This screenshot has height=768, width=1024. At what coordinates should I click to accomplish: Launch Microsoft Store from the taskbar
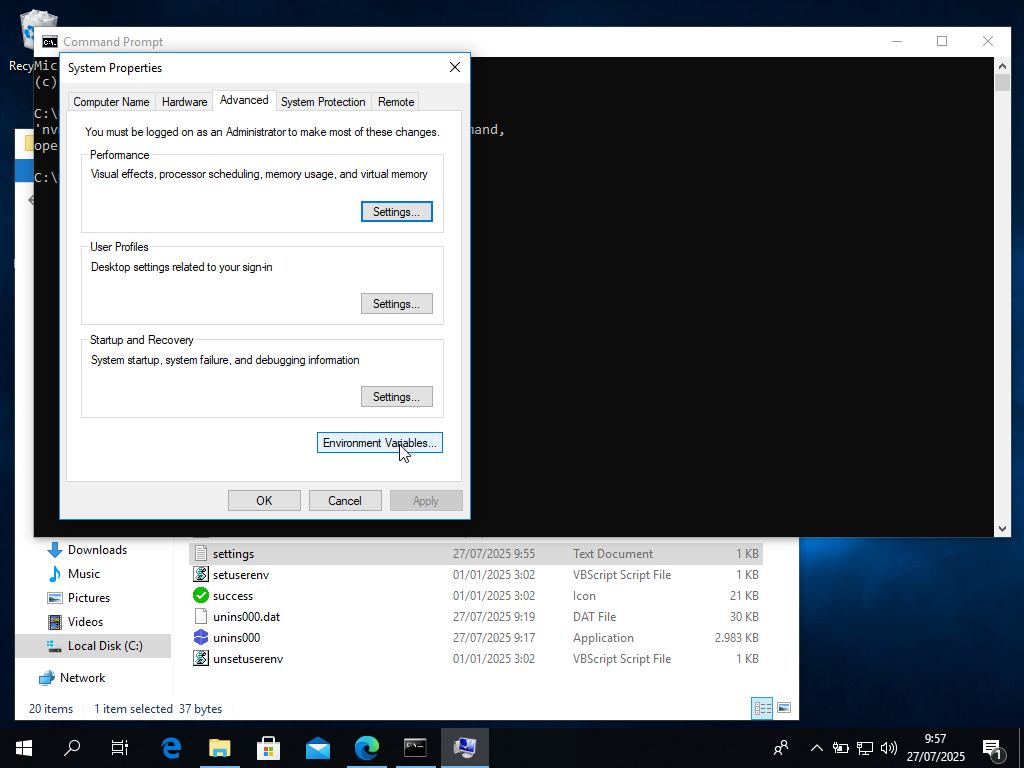click(x=268, y=747)
